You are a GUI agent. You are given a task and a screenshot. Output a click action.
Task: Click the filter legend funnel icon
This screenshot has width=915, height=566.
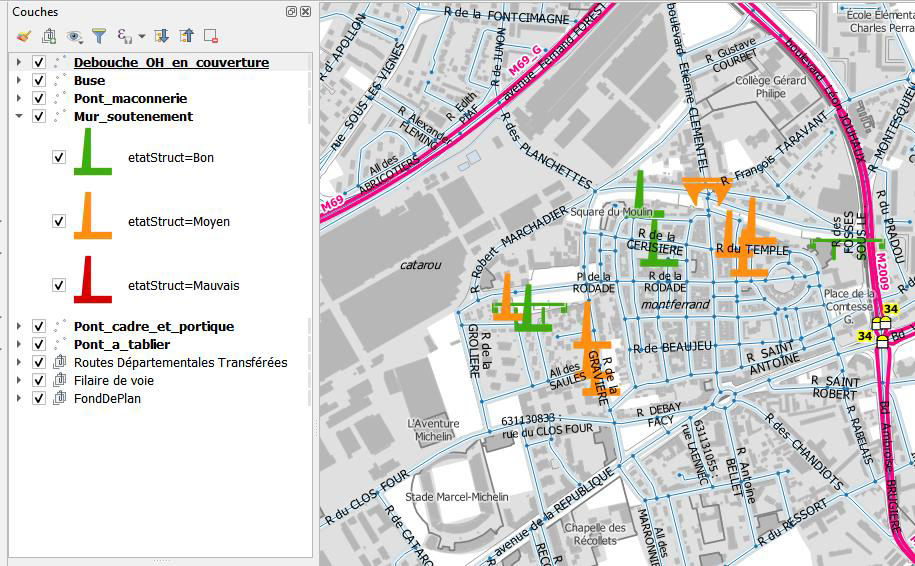coord(99,36)
